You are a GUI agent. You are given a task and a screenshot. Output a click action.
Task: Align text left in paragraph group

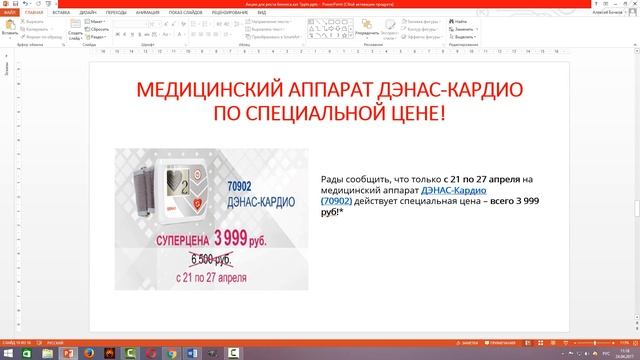pyautogui.click(x=193, y=35)
